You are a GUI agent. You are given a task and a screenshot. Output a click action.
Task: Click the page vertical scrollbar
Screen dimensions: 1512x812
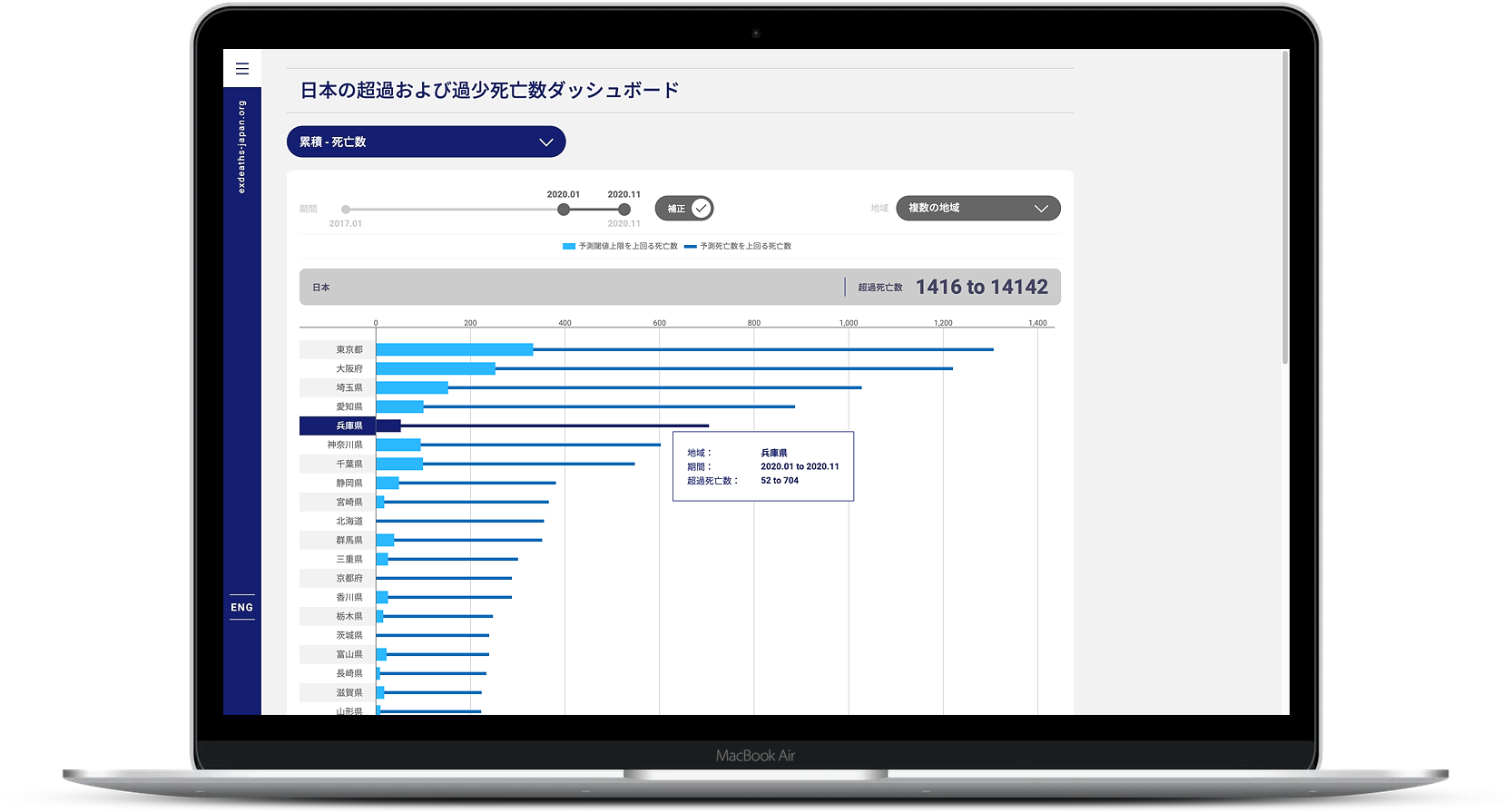pos(1284,209)
